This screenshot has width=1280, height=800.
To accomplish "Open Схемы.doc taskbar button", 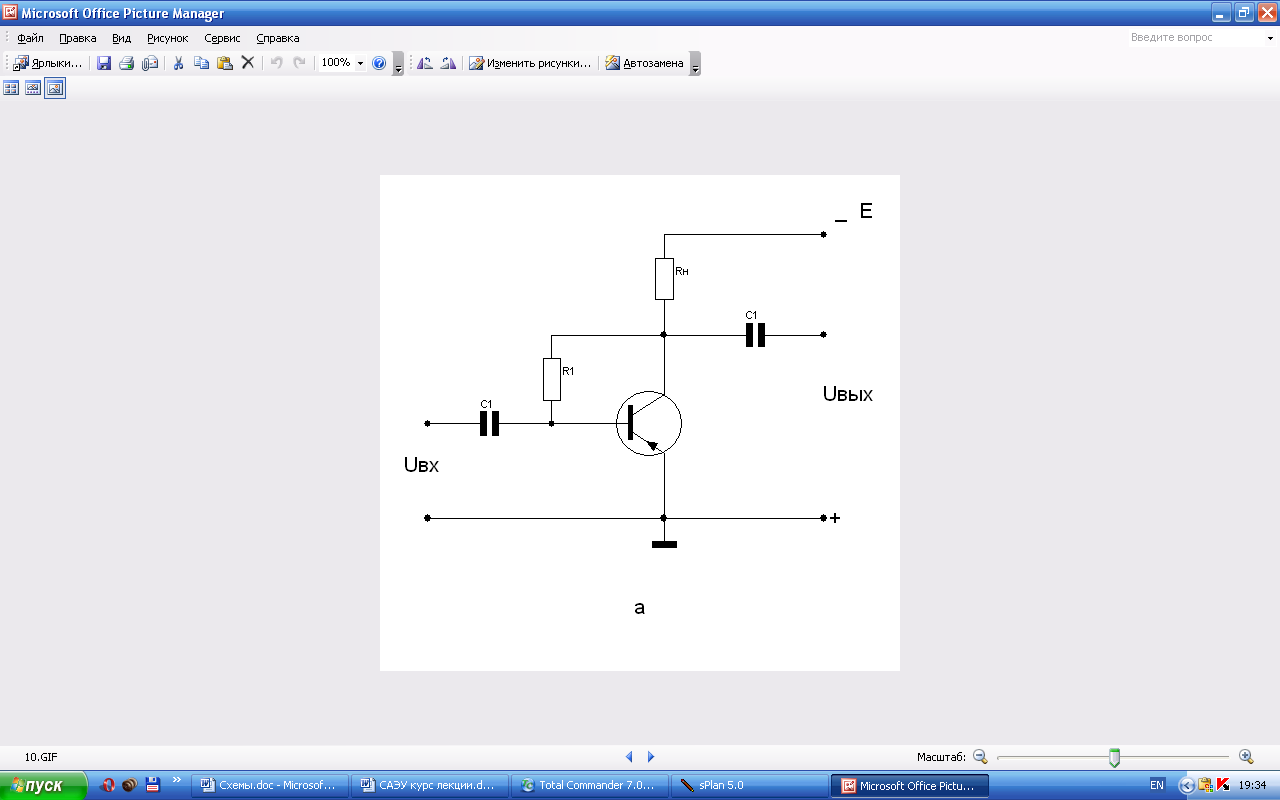I will [272, 786].
